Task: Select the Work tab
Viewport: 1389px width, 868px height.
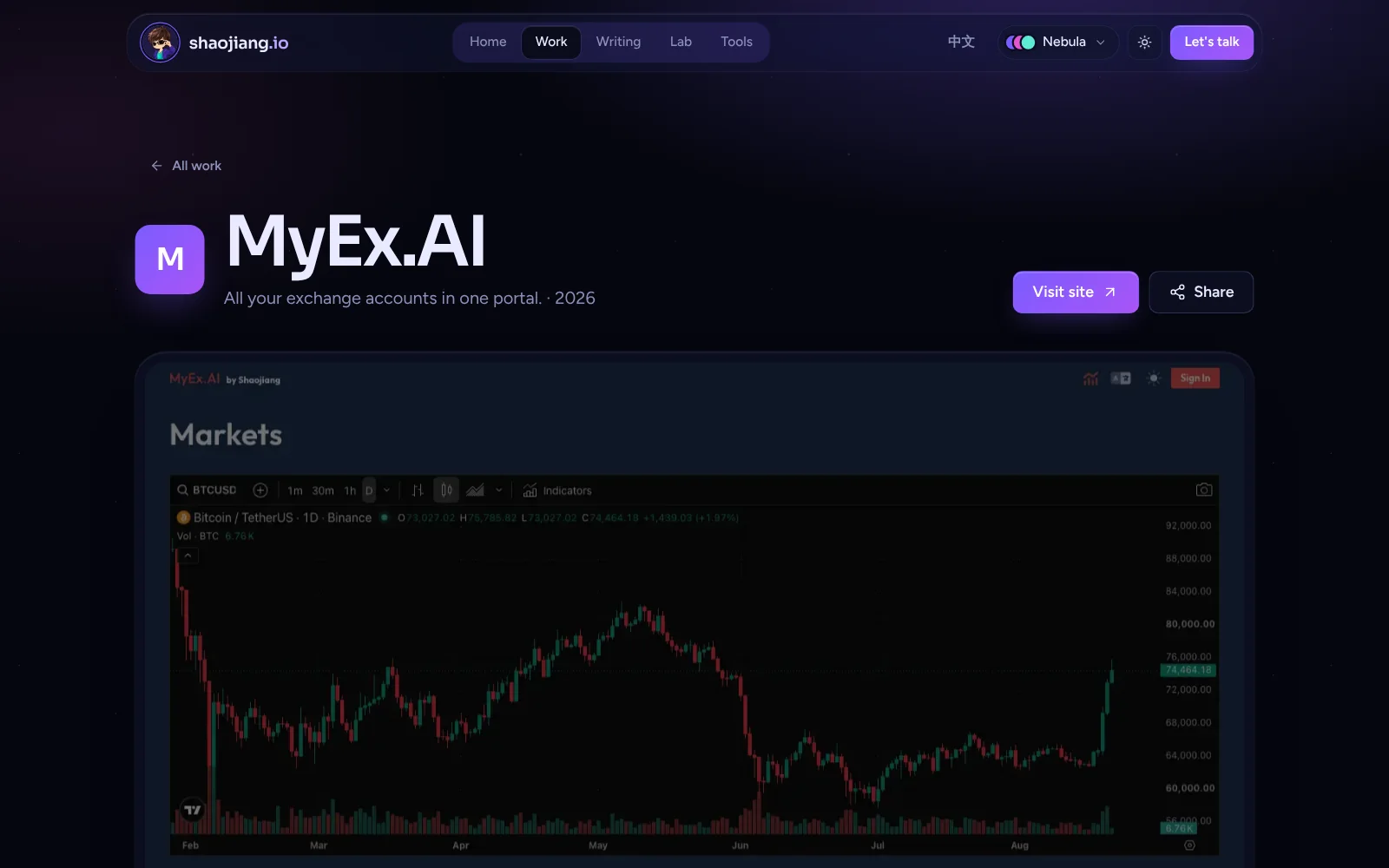Action: (x=551, y=42)
